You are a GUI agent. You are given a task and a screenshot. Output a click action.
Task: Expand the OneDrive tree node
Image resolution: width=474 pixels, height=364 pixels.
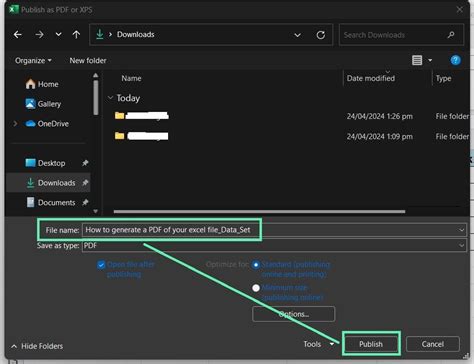pos(15,124)
